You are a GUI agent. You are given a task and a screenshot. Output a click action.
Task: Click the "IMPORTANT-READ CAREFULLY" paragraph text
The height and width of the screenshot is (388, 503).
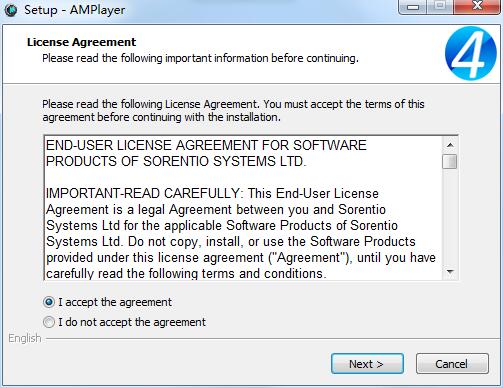(241, 233)
